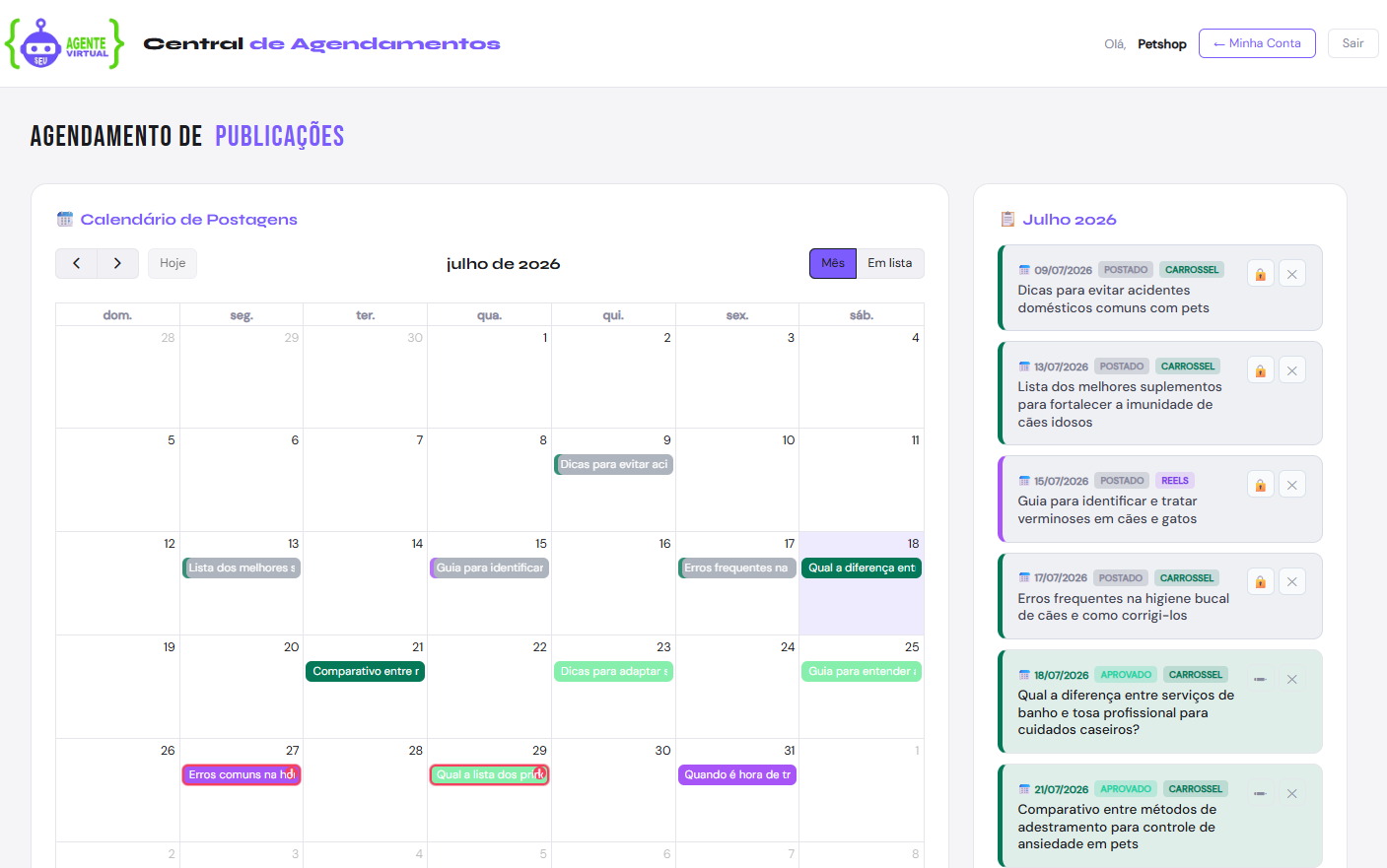This screenshot has width=1387, height=868.
Task: Click the POSTADO badge on 09/07/2026 post
Action: click(x=1126, y=270)
